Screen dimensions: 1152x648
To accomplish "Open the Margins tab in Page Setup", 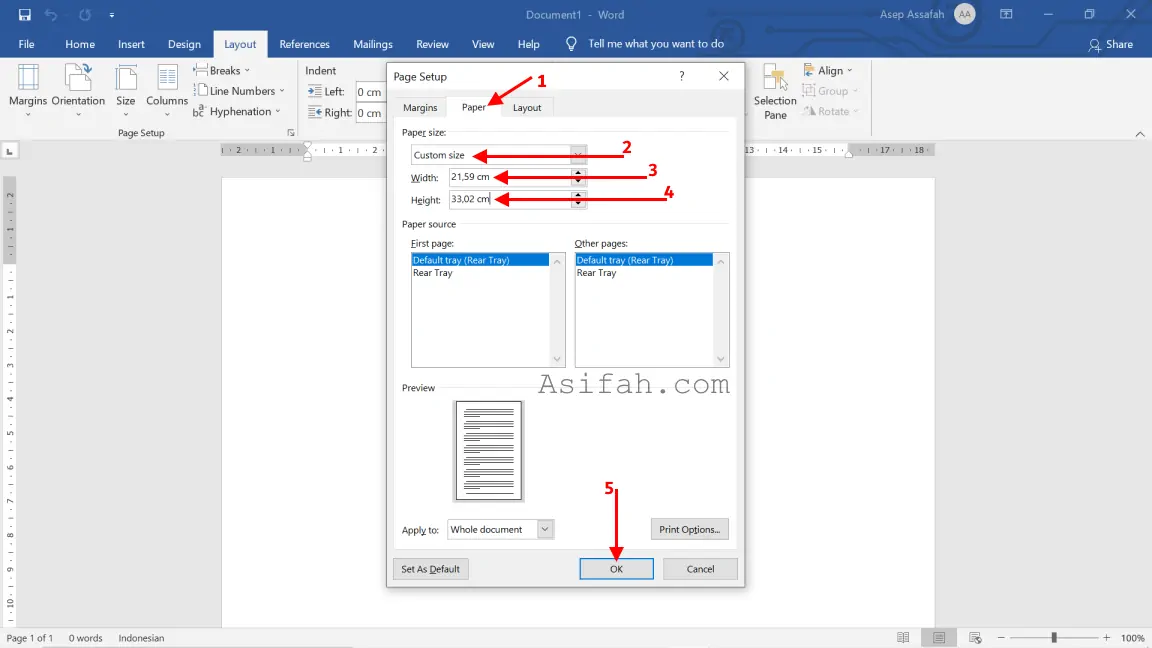I will pyautogui.click(x=420, y=107).
